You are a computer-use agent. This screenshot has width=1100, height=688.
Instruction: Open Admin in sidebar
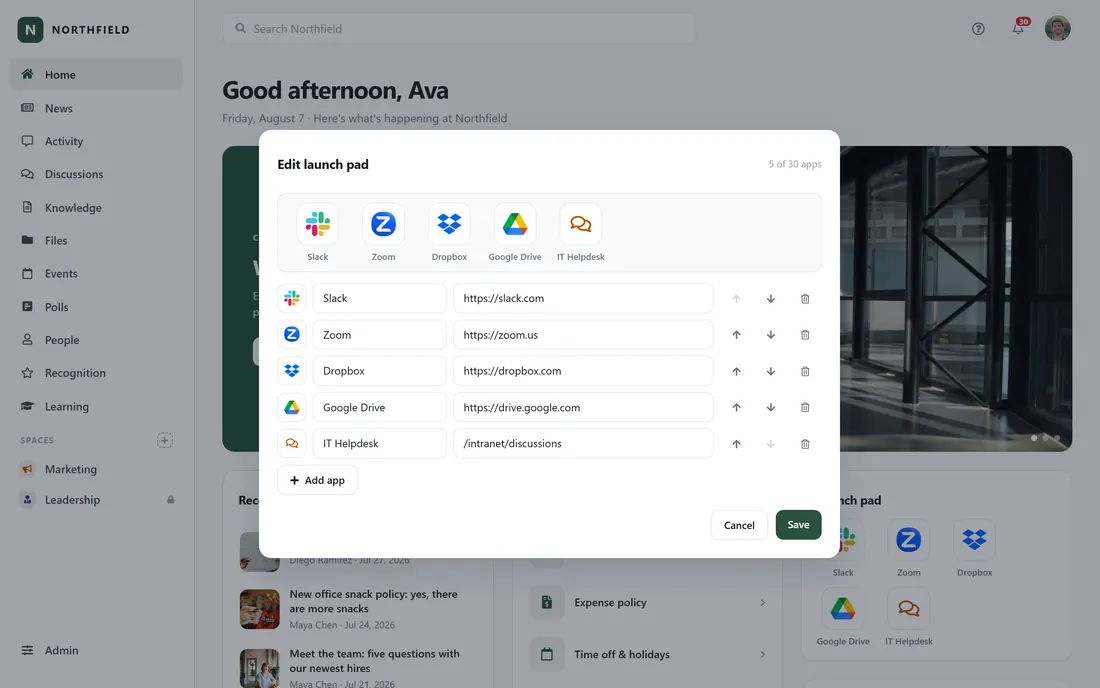click(x=97, y=650)
